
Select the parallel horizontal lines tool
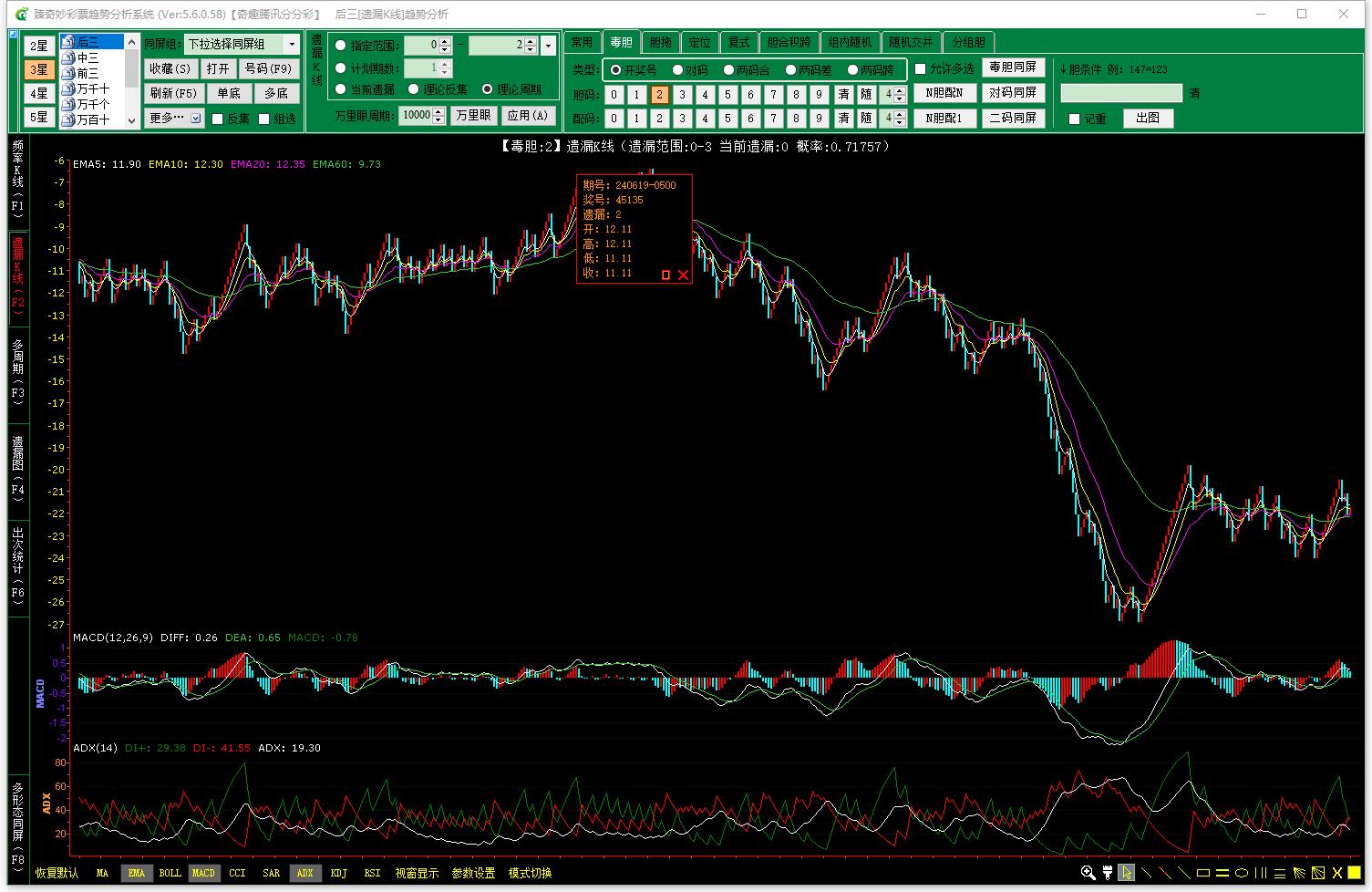(x=1222, y=873)
